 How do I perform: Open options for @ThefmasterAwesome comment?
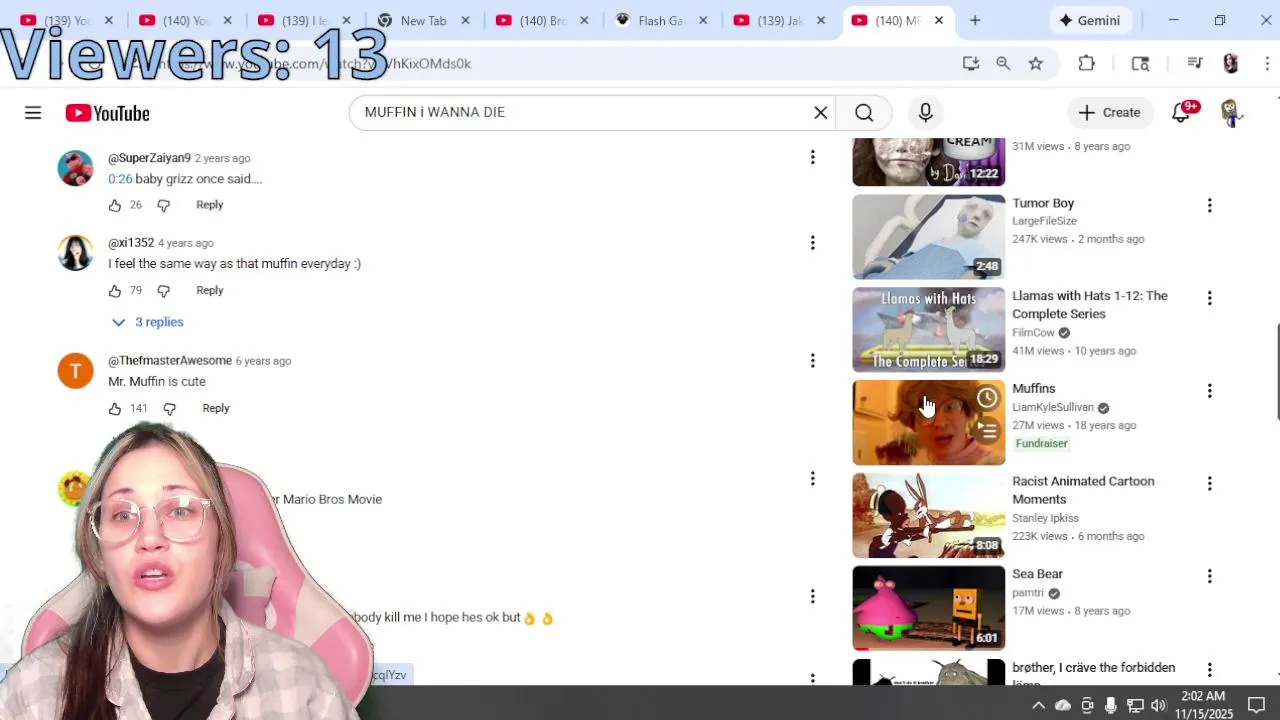(x=812, y=360)
